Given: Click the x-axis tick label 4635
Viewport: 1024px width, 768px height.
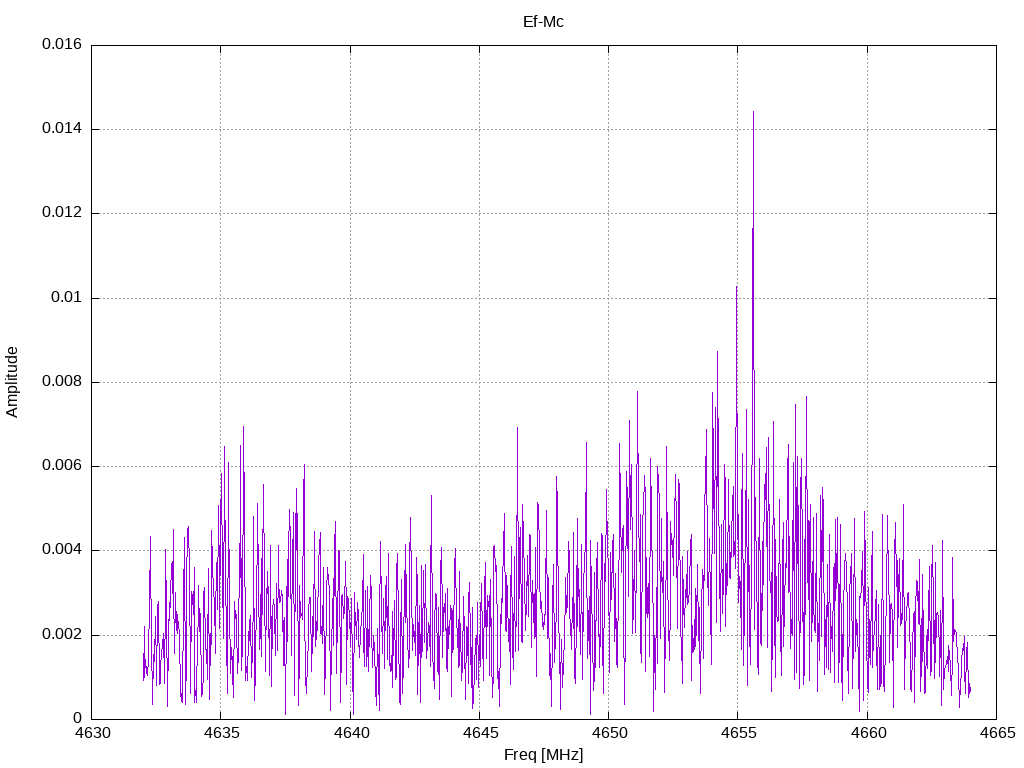Looking at the screenshot, I should (x=221, y=733).
